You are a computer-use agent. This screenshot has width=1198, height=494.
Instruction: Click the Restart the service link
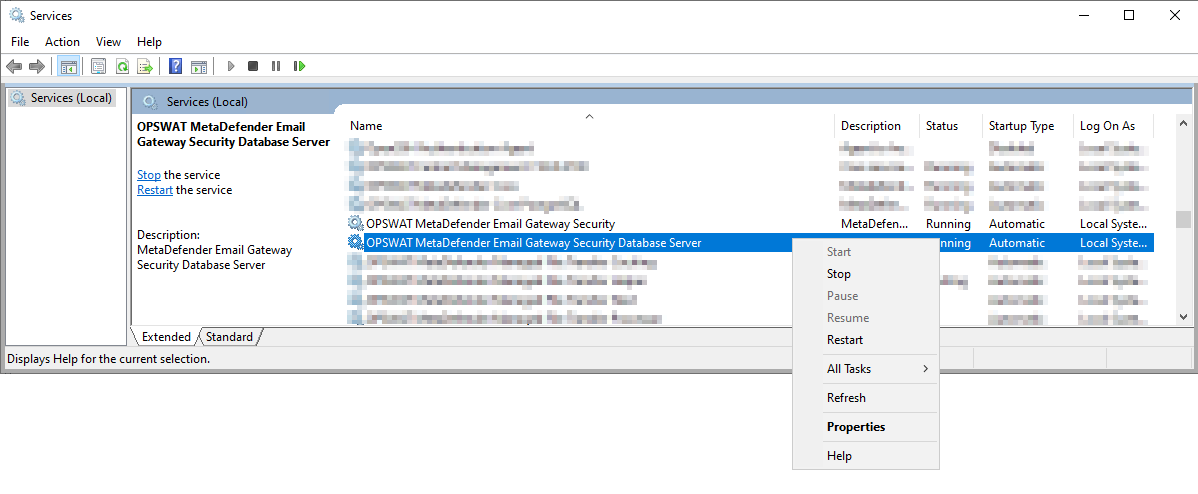click(154, 190)
